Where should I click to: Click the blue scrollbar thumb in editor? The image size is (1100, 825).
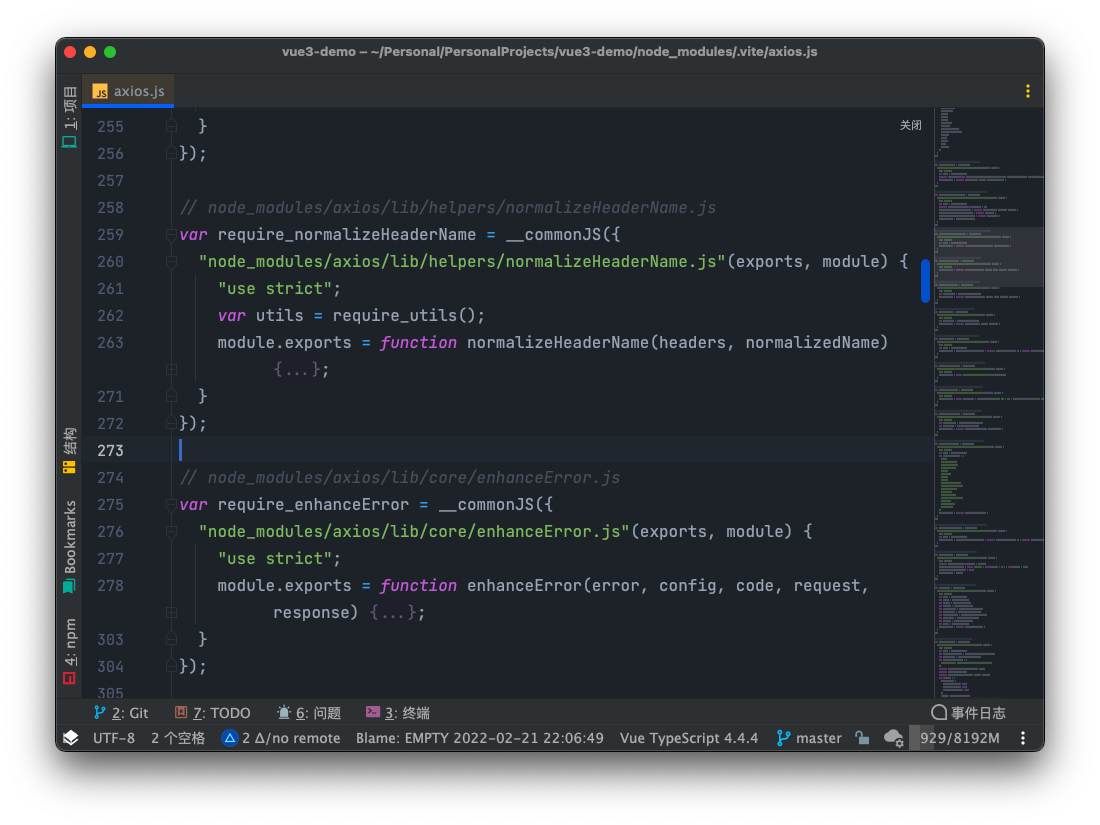tap(925, 281)
